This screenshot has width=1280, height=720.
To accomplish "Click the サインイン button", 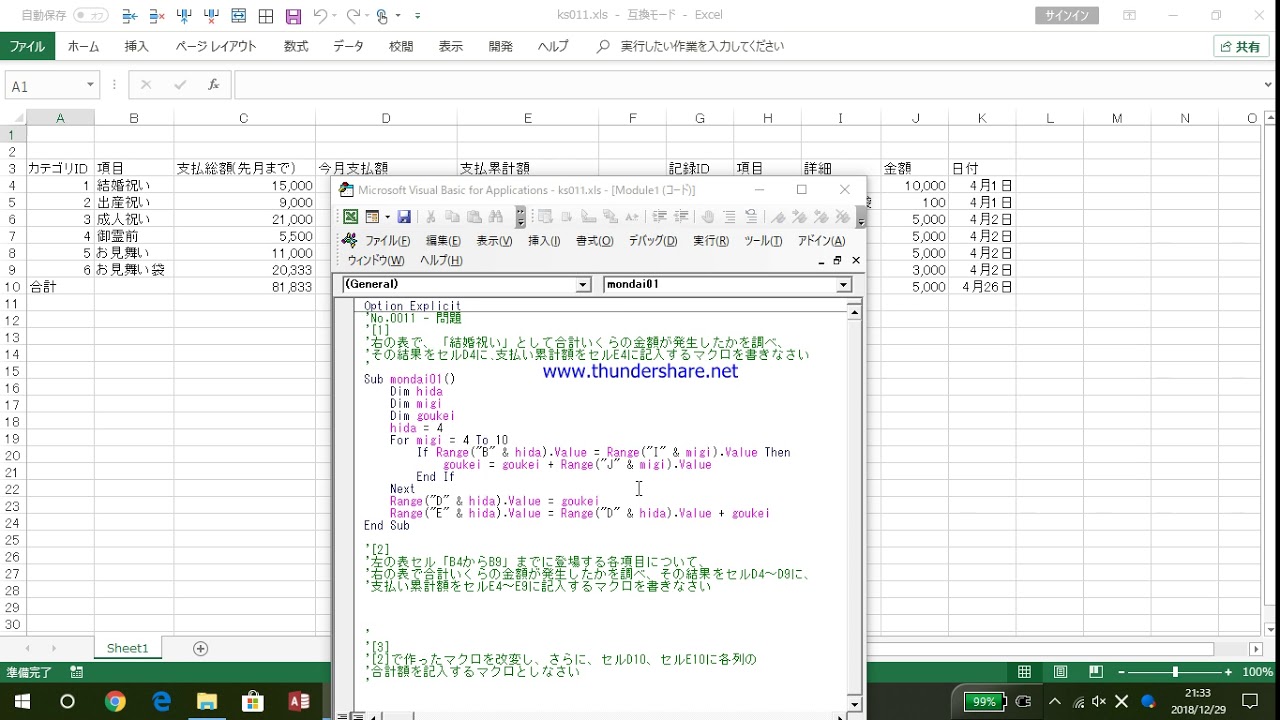I will pyautogui.click(x=1067, y=16).
